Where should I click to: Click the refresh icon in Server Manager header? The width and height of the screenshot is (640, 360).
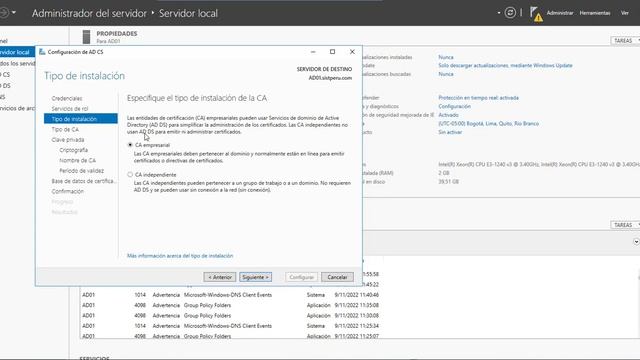(x=510, y=13)
